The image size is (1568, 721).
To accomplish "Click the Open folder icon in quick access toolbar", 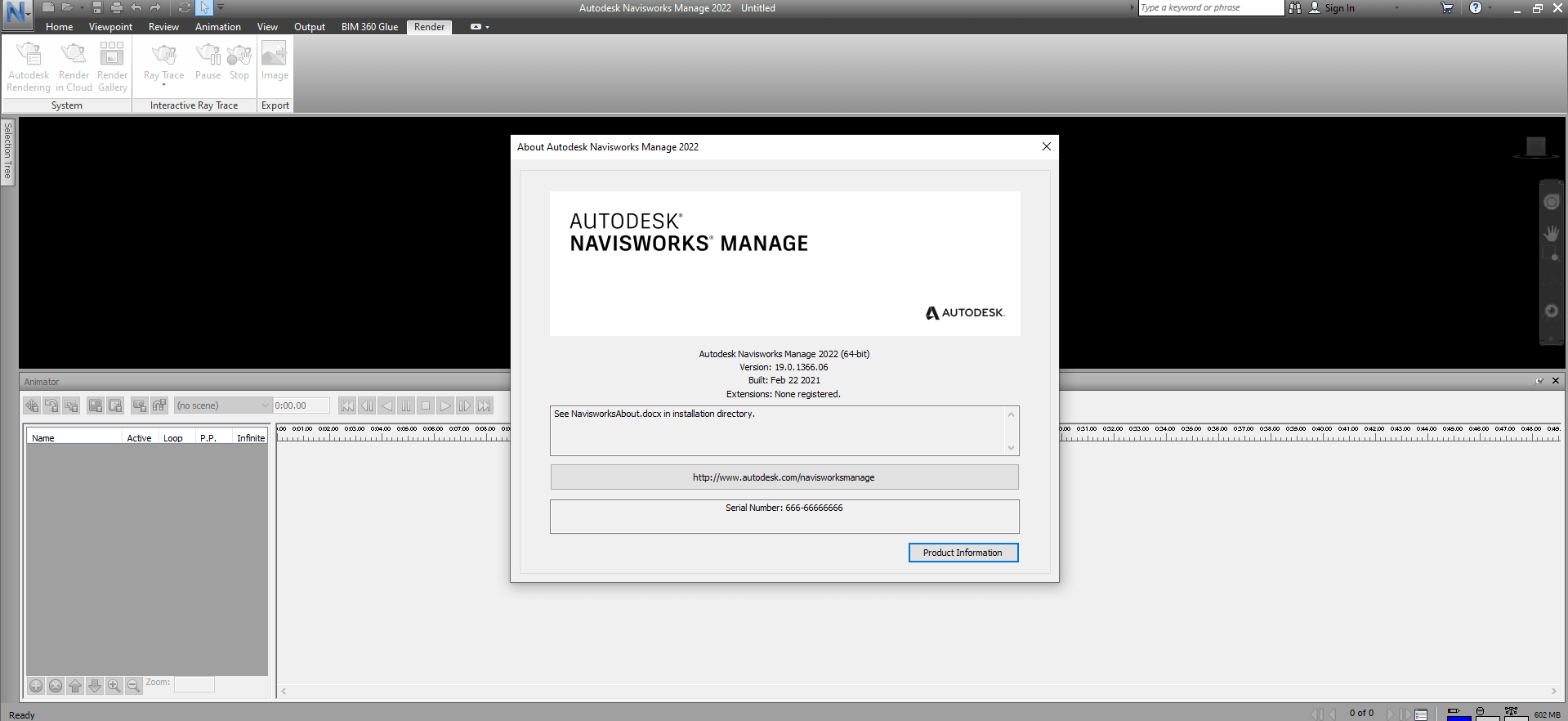I will [x=68, y=7].
